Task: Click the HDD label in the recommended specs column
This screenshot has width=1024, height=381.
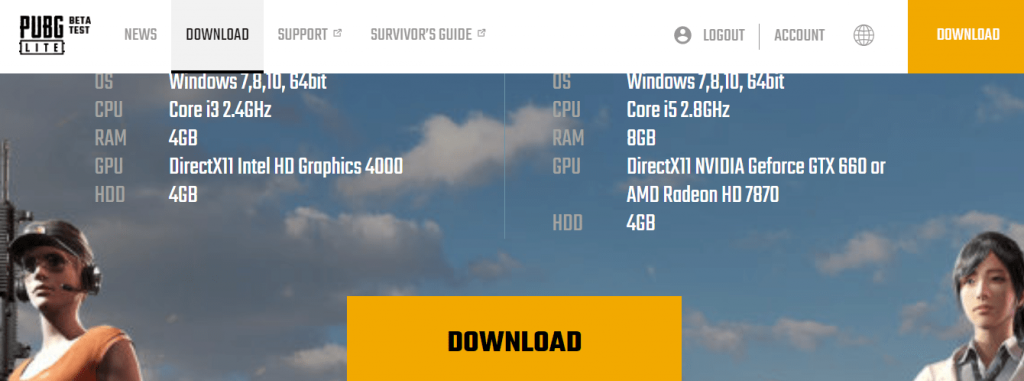Action: click(568, 224)
